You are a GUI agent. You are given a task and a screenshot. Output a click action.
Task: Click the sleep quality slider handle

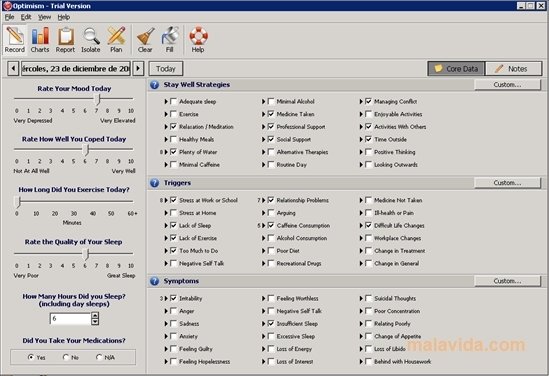point(86,254)
